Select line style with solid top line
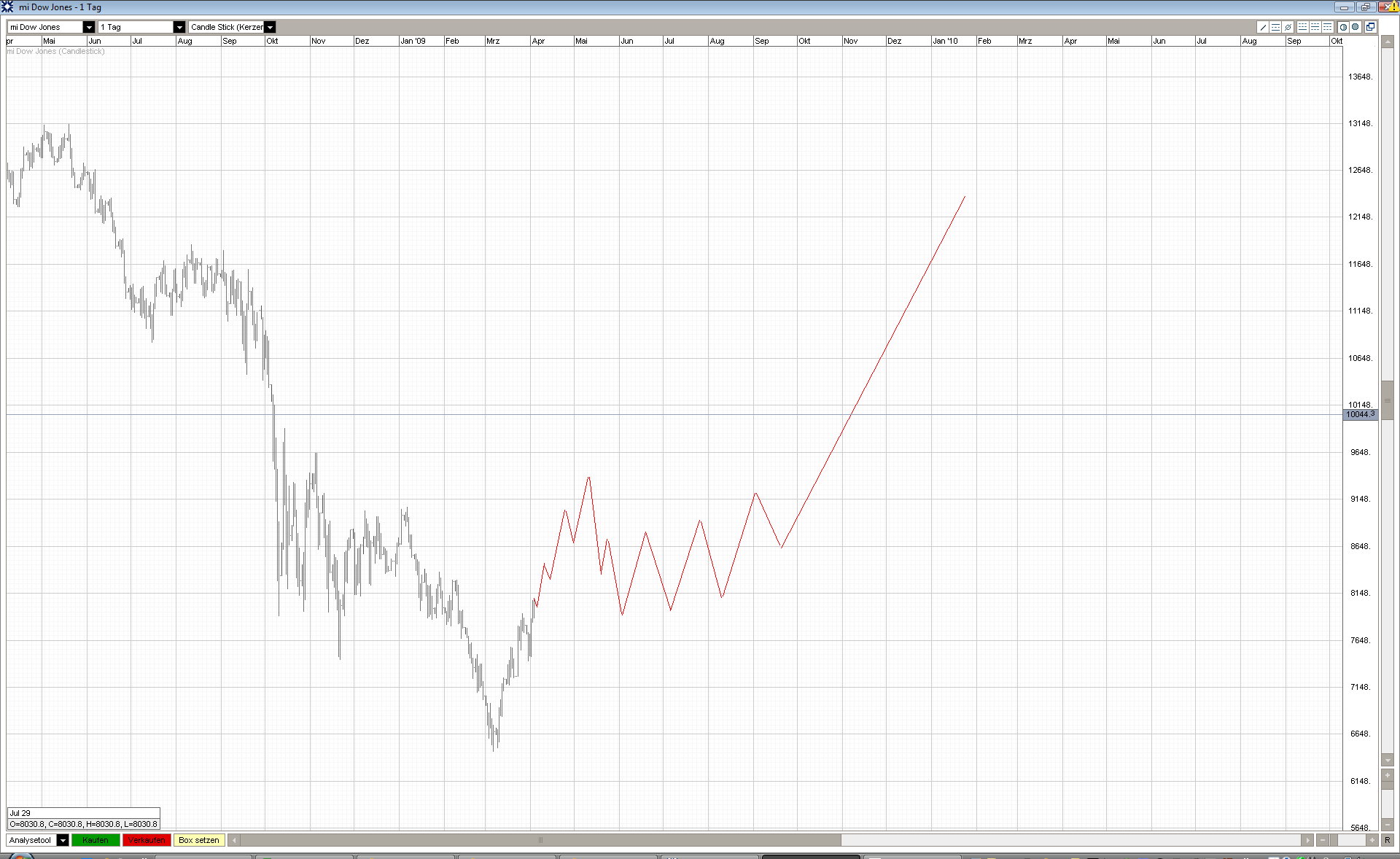The image size is (1400, 859). 1327,27
